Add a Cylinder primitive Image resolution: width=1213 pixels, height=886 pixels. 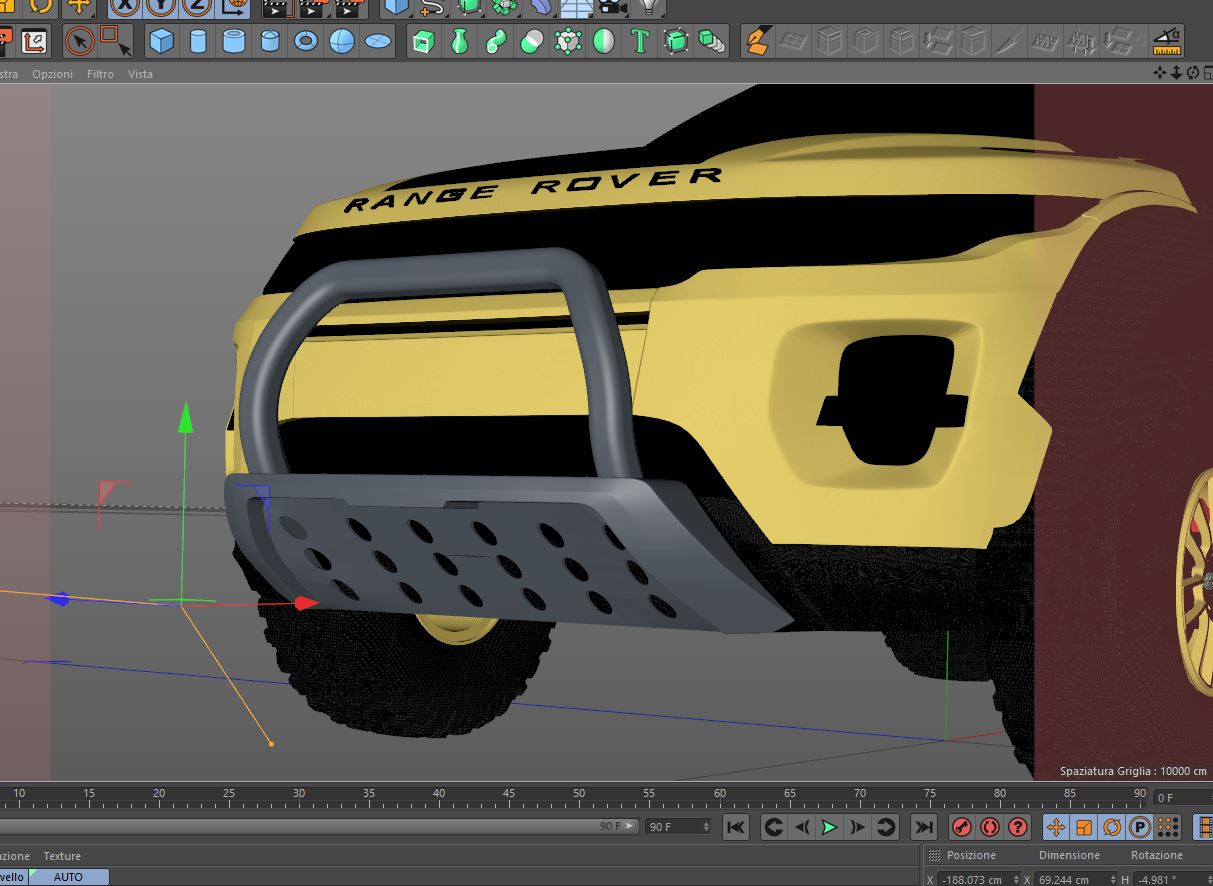coord(198,42)
